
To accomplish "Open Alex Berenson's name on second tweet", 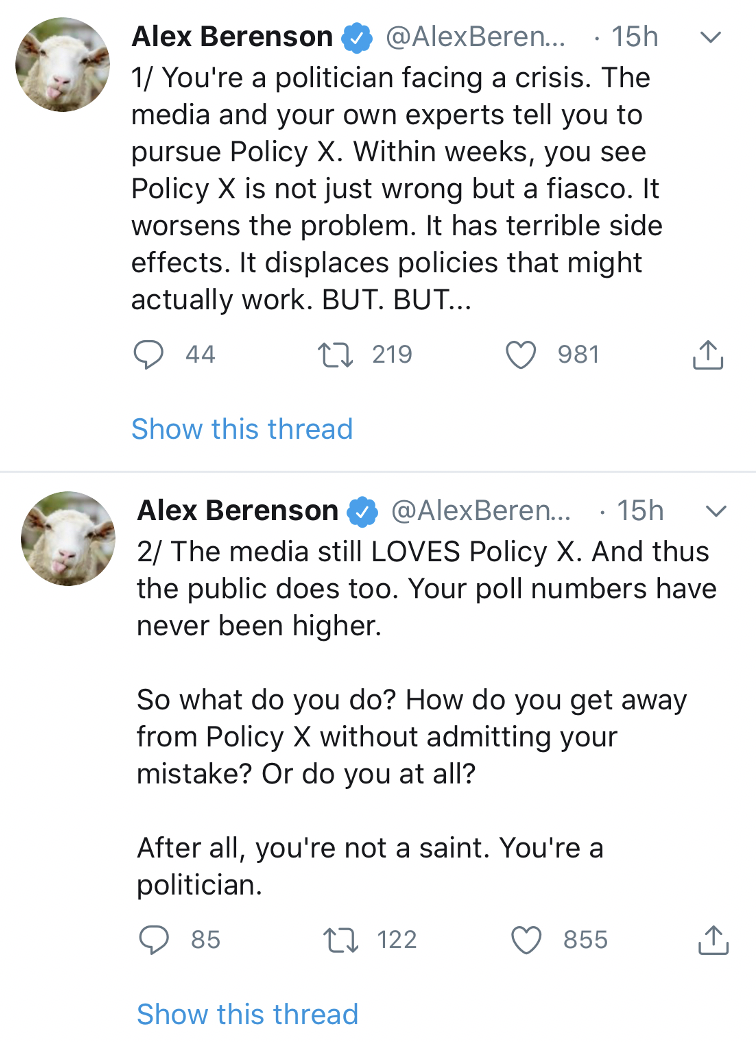I will [238, 511].
